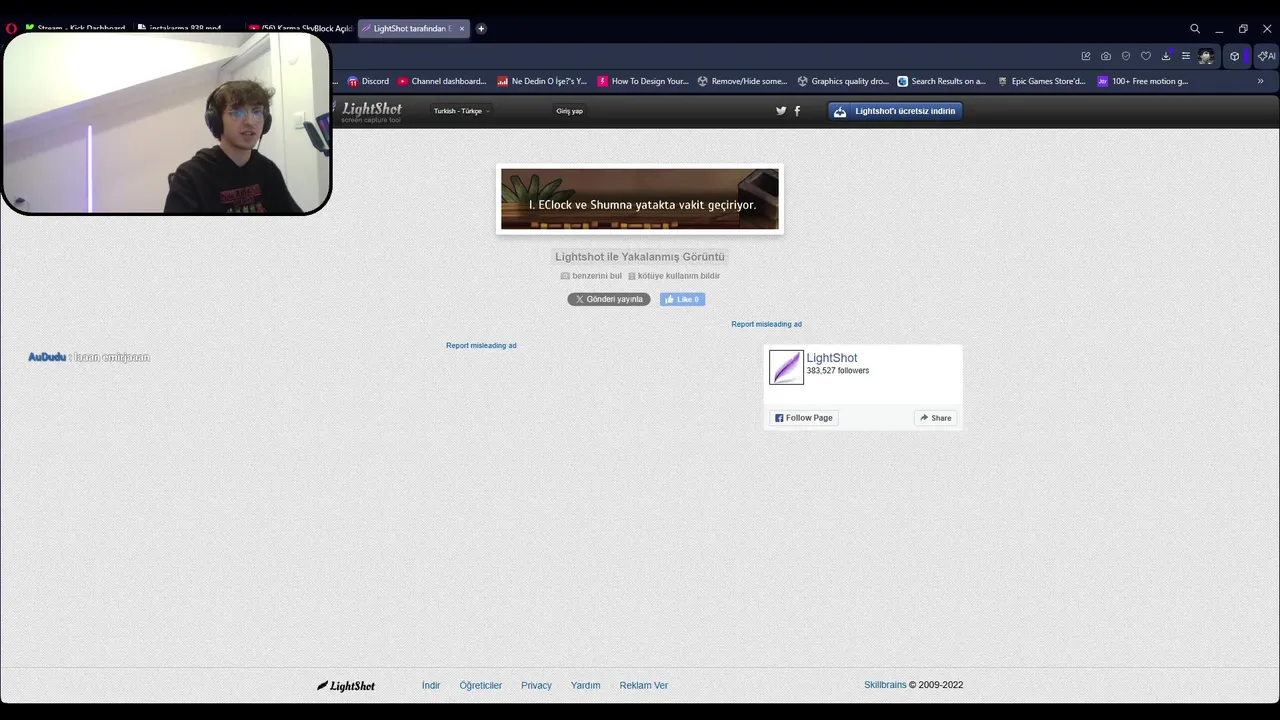Image resolution: width=1280 pixels, height=720 pixels.
Task: Click Lightshot'ı ücretsiz indirin download button
Action: 895,111
